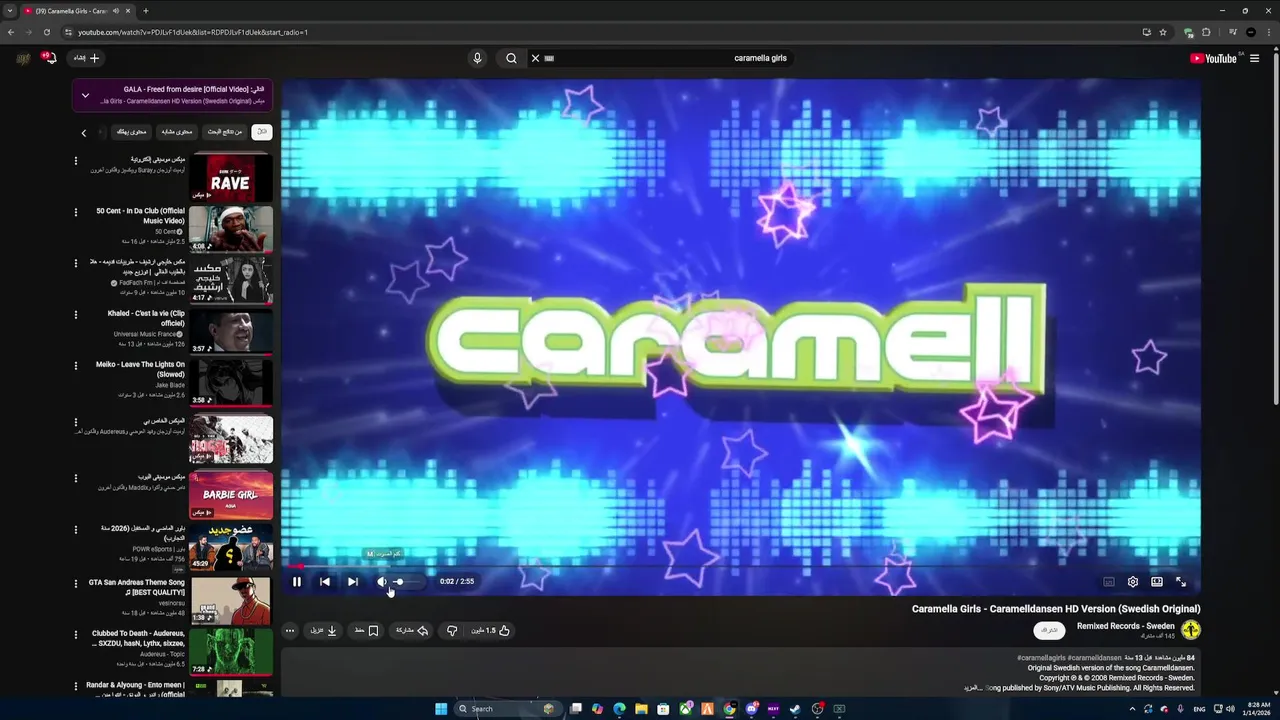Subscribe to Remixed Records - Sweden
The height and width of the screenshot is (720, 1280).
[x=1049, y=630]
